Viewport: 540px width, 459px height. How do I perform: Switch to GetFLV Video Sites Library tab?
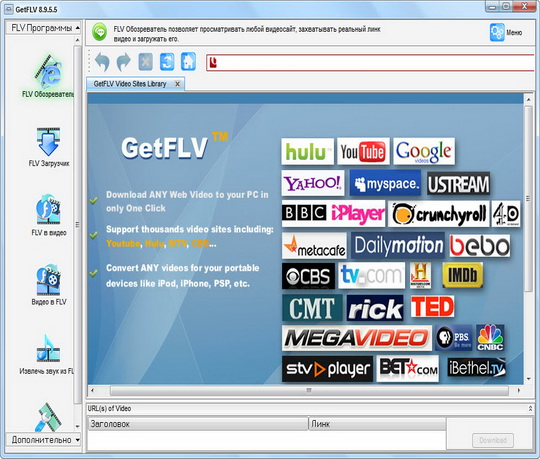point(130,84)
